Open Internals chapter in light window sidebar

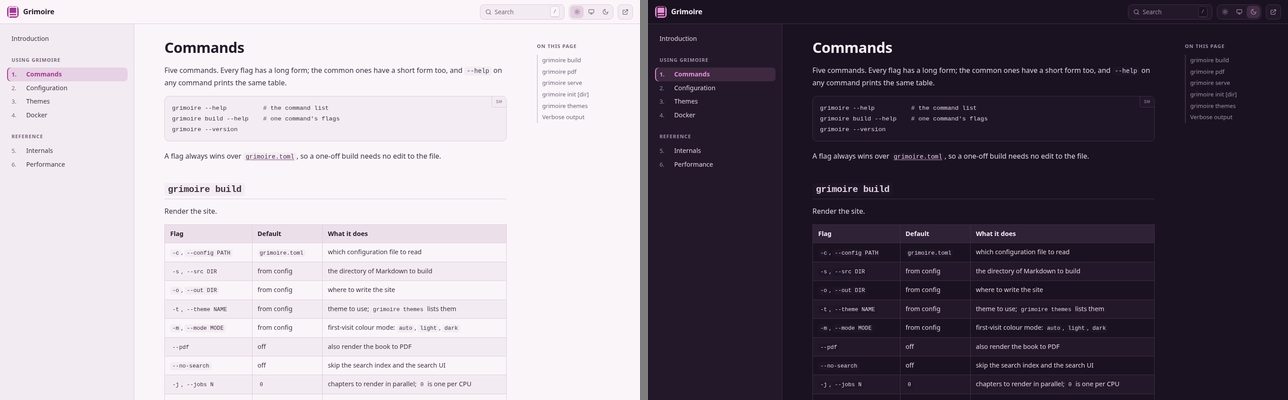click(67, 151)
